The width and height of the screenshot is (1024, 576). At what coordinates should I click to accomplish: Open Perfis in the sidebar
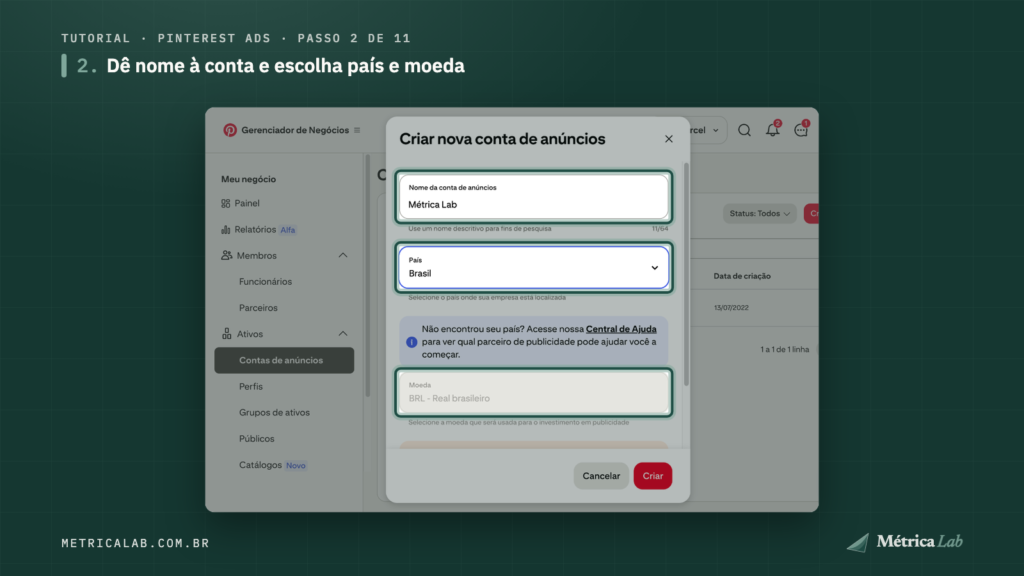pos(251,386)
